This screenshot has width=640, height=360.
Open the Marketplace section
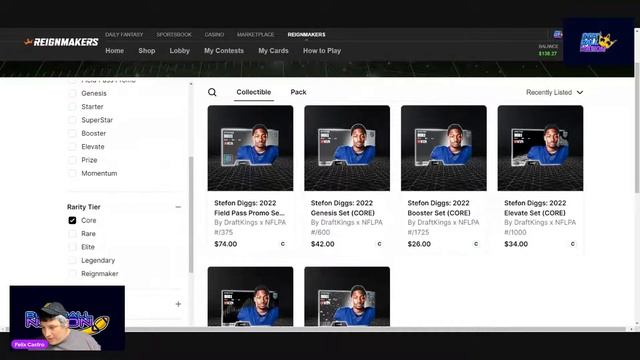[256, 35]
